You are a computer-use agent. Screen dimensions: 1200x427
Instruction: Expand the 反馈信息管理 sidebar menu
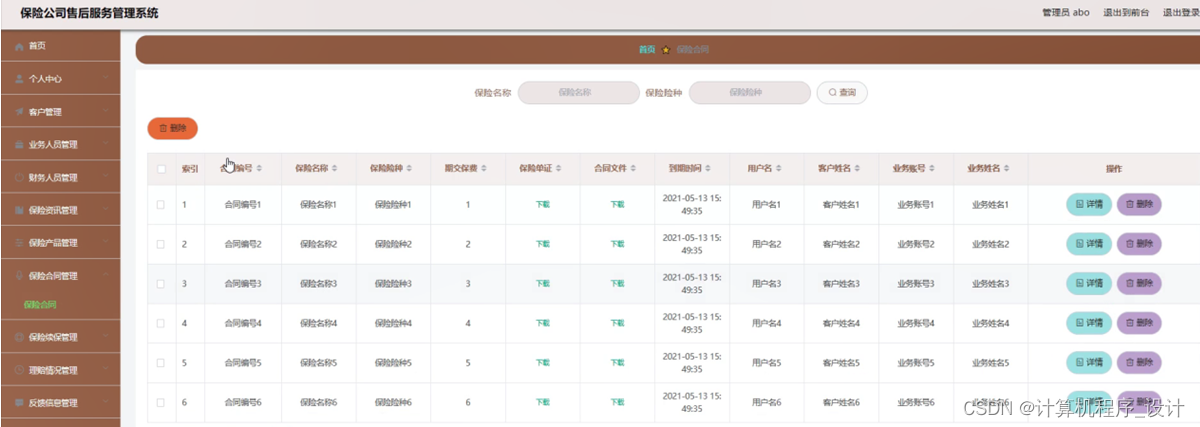pyautogui.click(x=60, y=403)
